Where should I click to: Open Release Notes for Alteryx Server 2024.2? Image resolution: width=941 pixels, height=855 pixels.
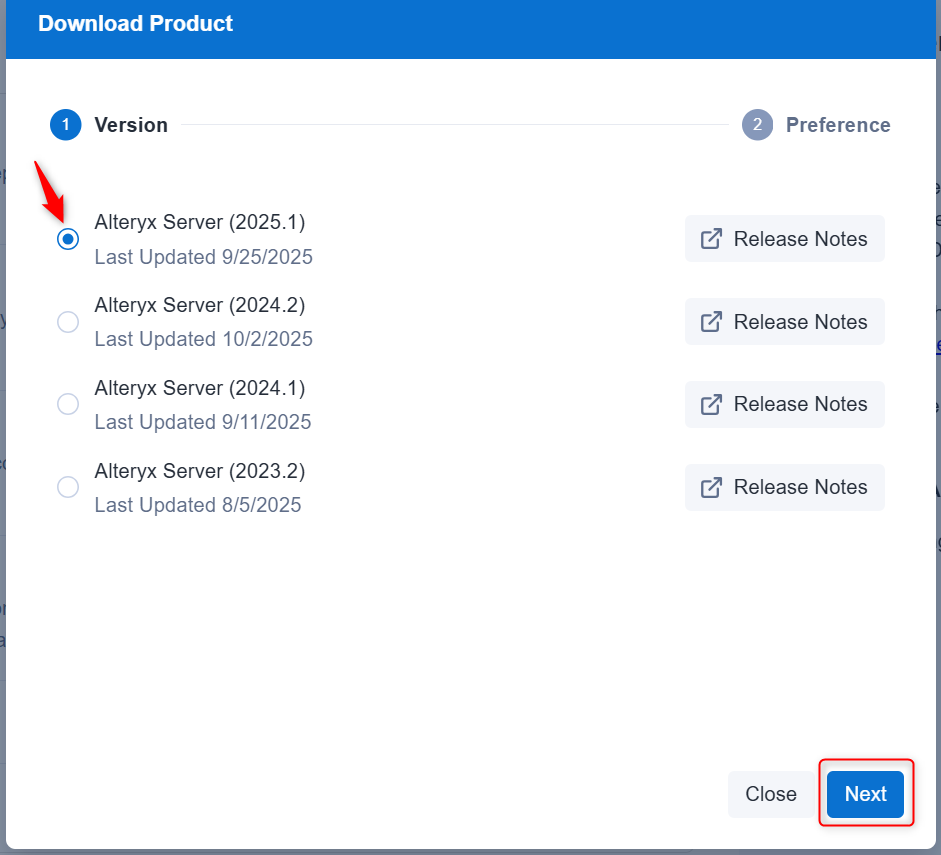[785, 322]
